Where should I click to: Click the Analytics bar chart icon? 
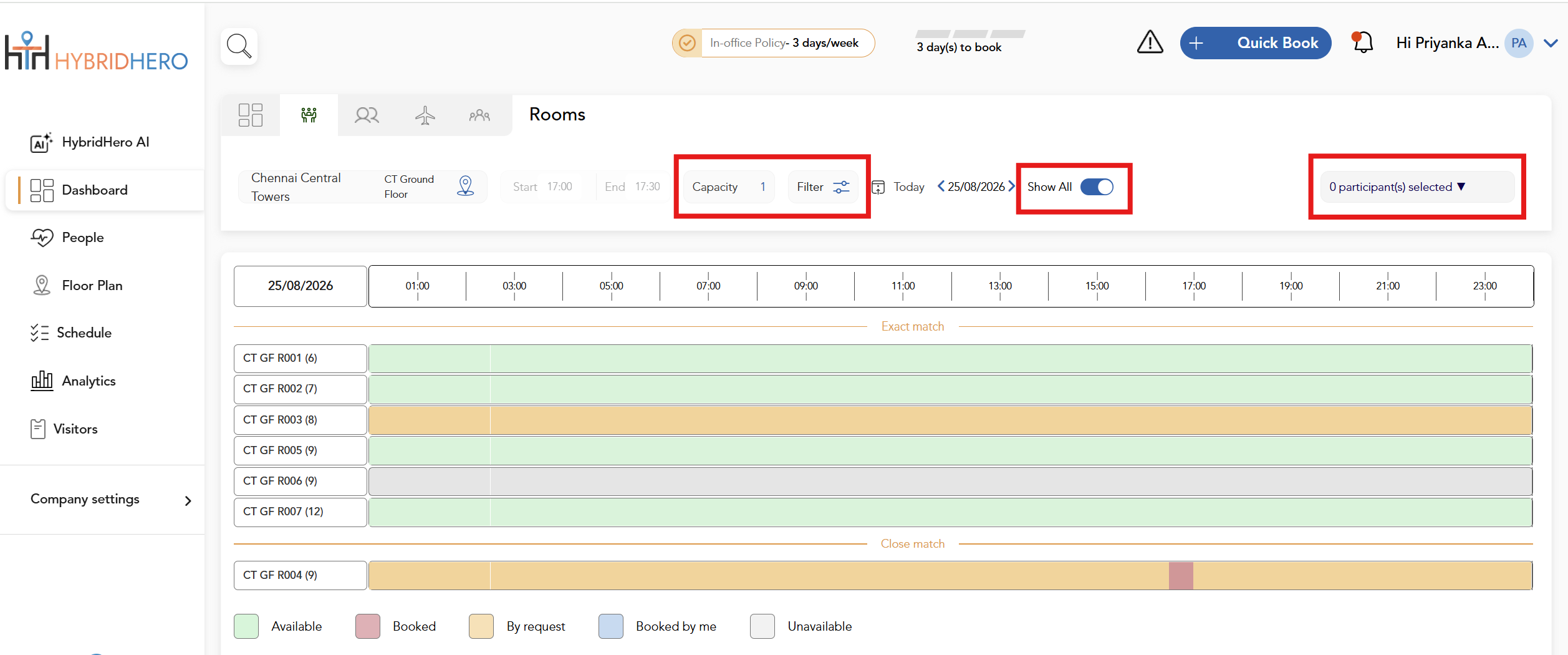[x=42, y=381]
